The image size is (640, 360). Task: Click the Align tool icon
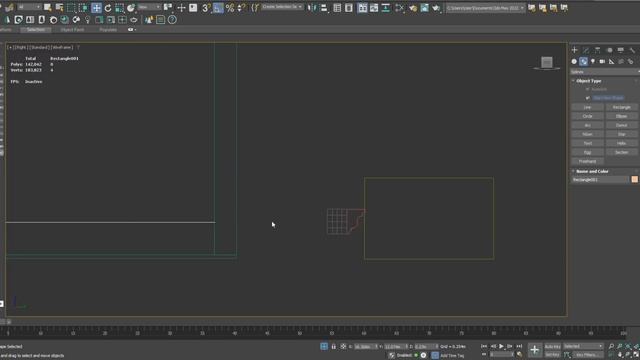324,8
